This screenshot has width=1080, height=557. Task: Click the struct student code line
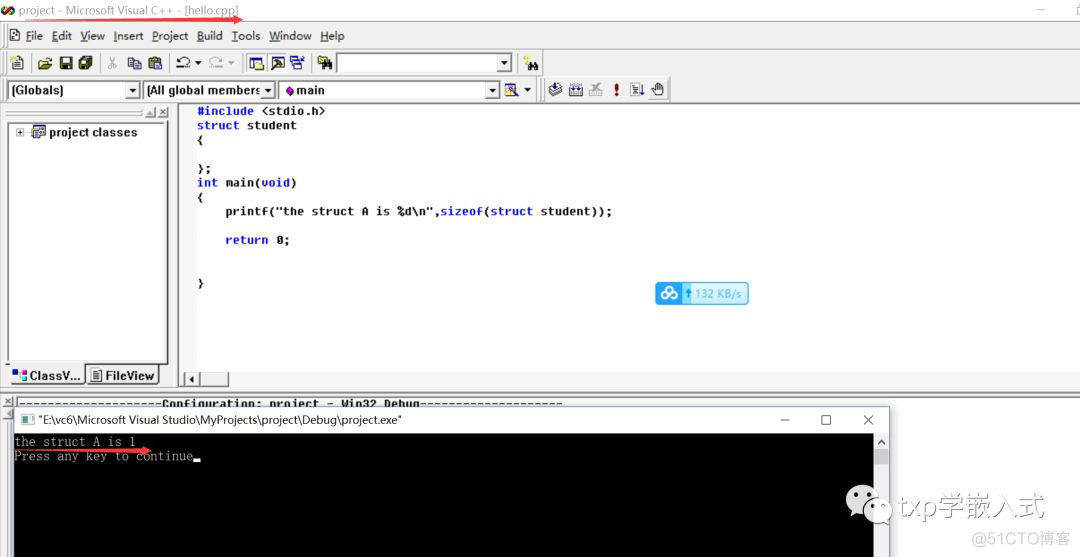(x=247, y=125)
